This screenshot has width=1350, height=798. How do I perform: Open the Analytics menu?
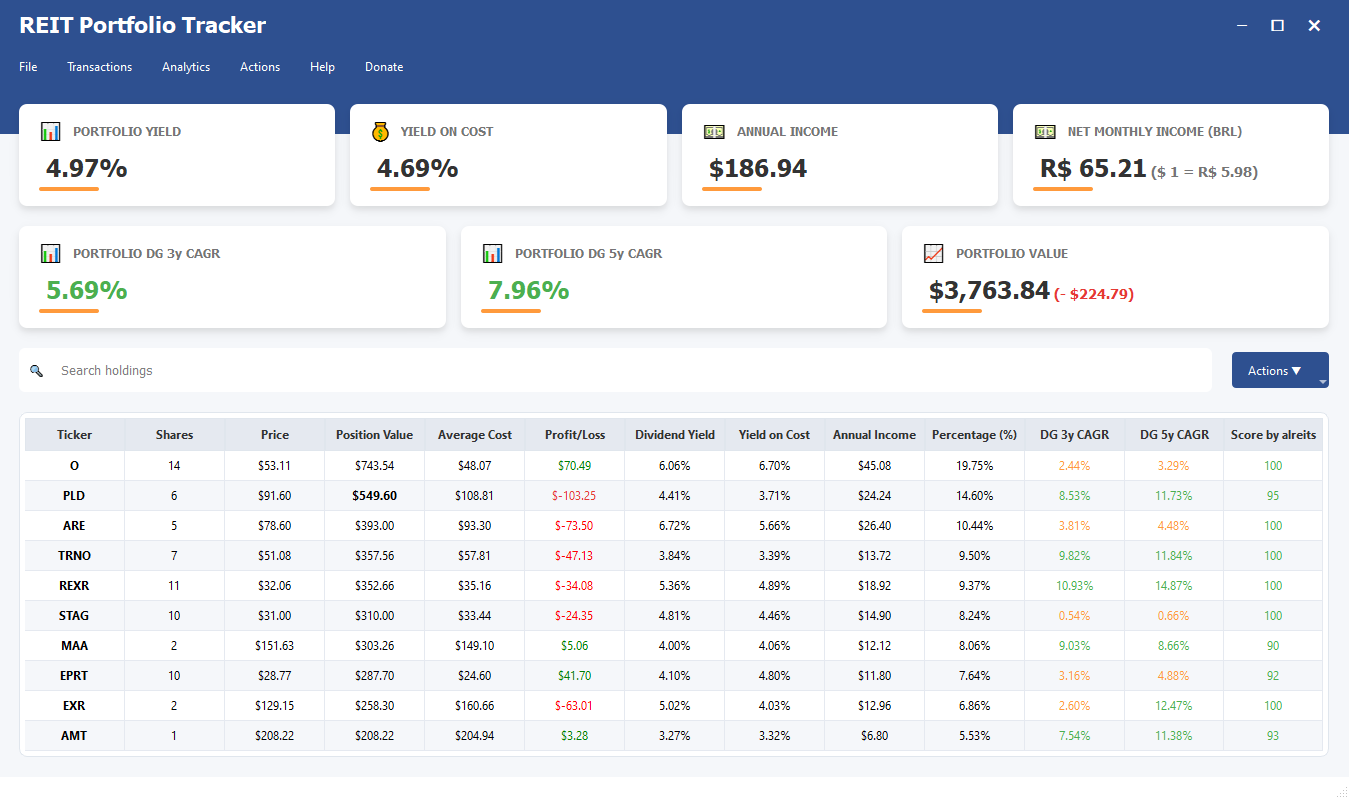tap(186, 67)
